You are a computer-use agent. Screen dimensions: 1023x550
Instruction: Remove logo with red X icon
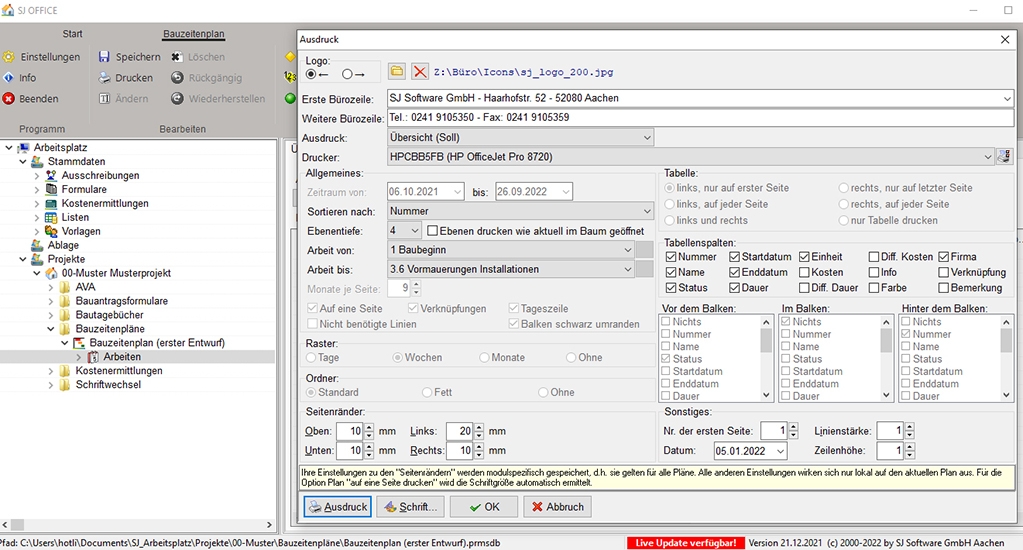(420, 72)
